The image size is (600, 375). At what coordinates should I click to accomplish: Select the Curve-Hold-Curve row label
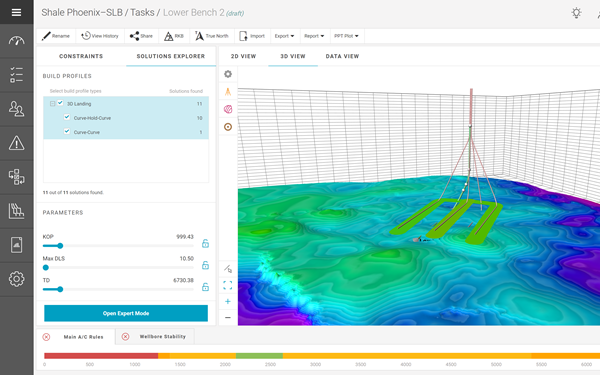(x=92, y=118)
